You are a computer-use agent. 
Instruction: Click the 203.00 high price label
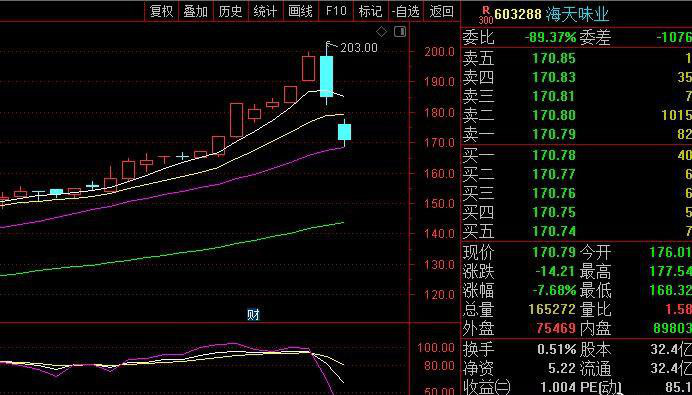(359, 48)
